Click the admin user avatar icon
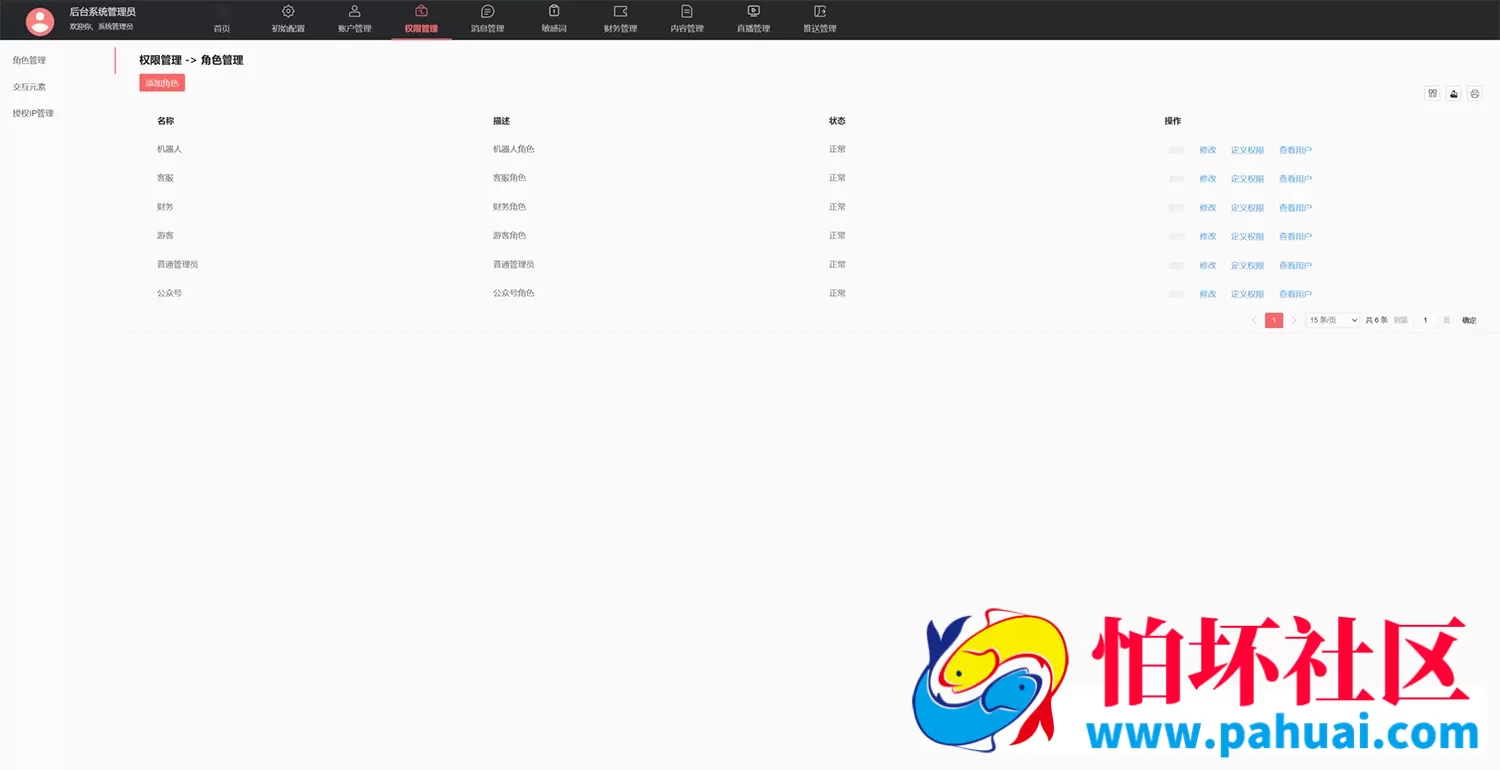Screen dimensions: 1500x770 coord(40,21)
